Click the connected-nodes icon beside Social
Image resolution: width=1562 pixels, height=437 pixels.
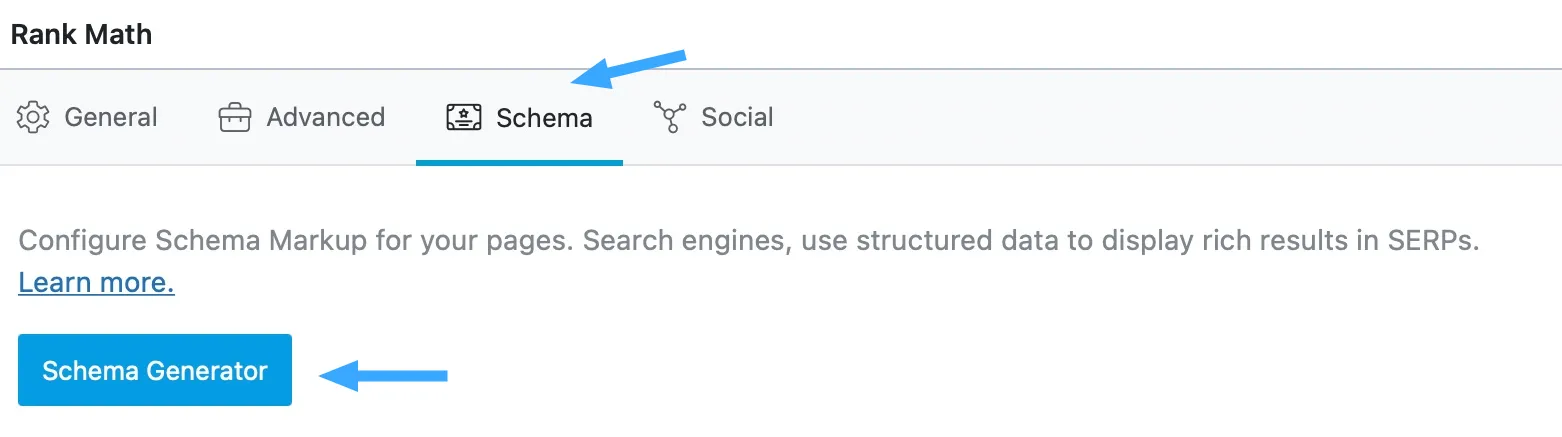click(668, 117)
